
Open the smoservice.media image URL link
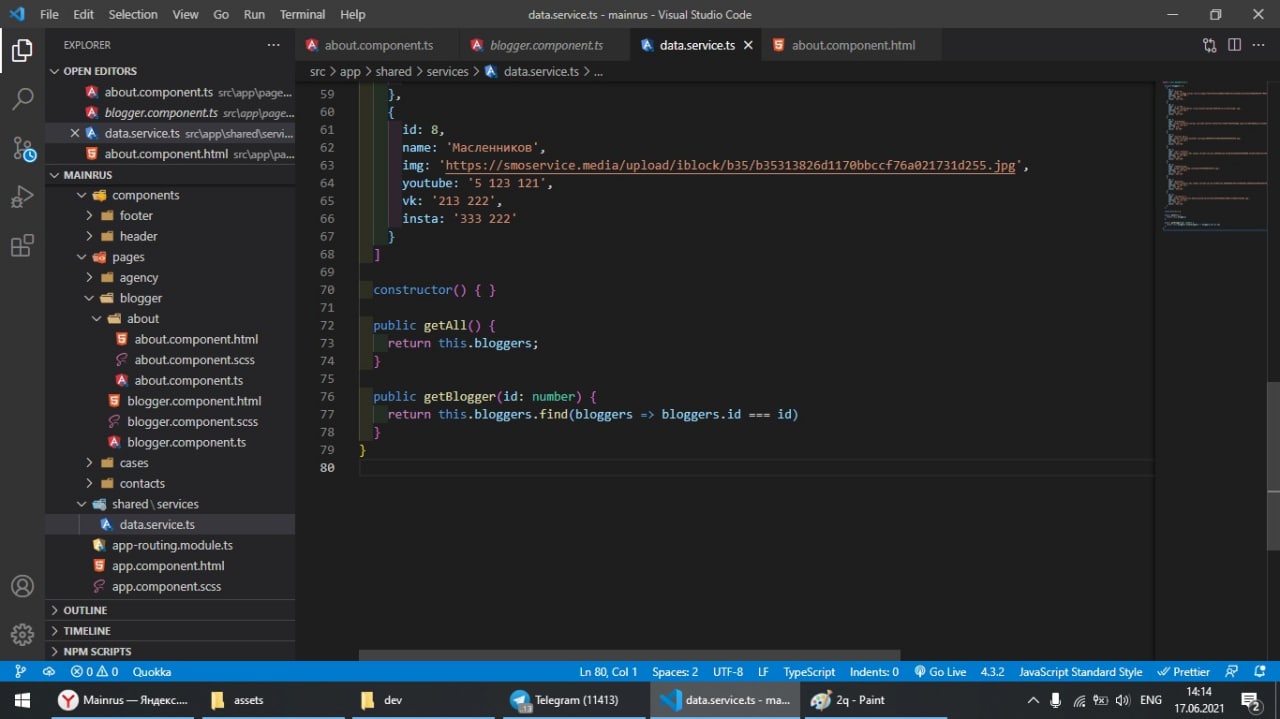(730, 165)
